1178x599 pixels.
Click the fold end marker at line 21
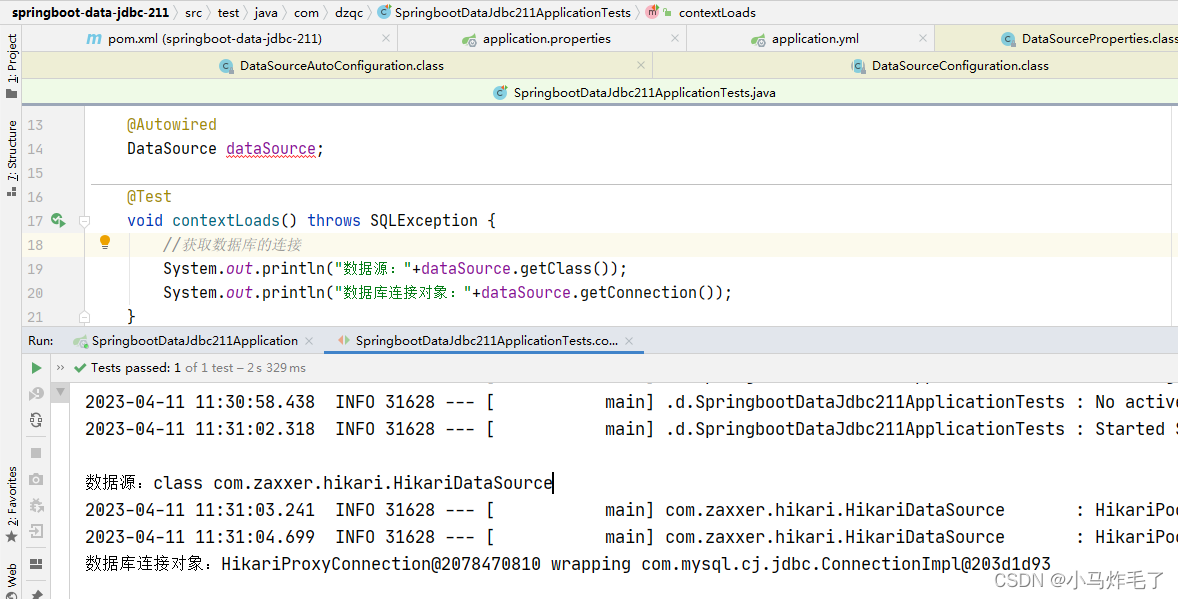[x=84, y=317]
